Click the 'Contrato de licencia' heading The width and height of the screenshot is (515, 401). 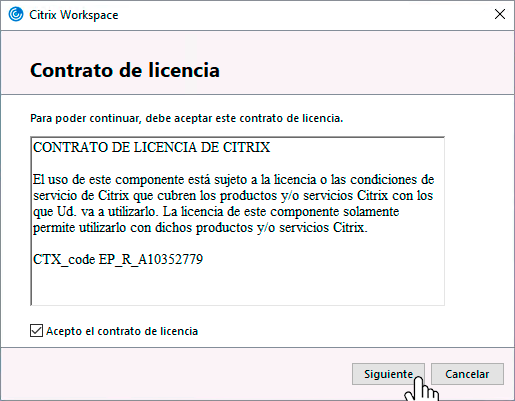(125, 70)
